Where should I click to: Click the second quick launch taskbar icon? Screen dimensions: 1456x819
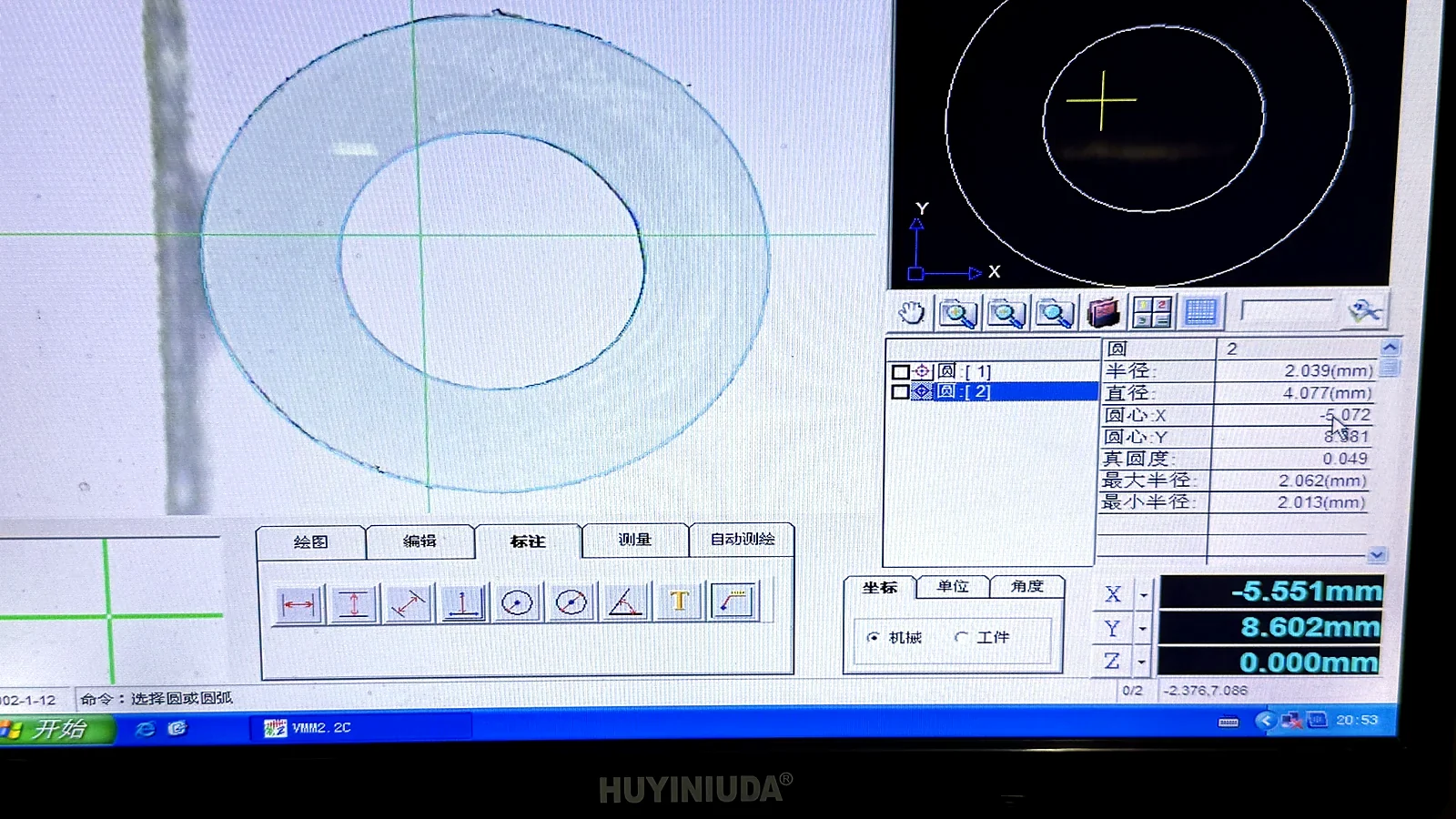pos(177,728)
